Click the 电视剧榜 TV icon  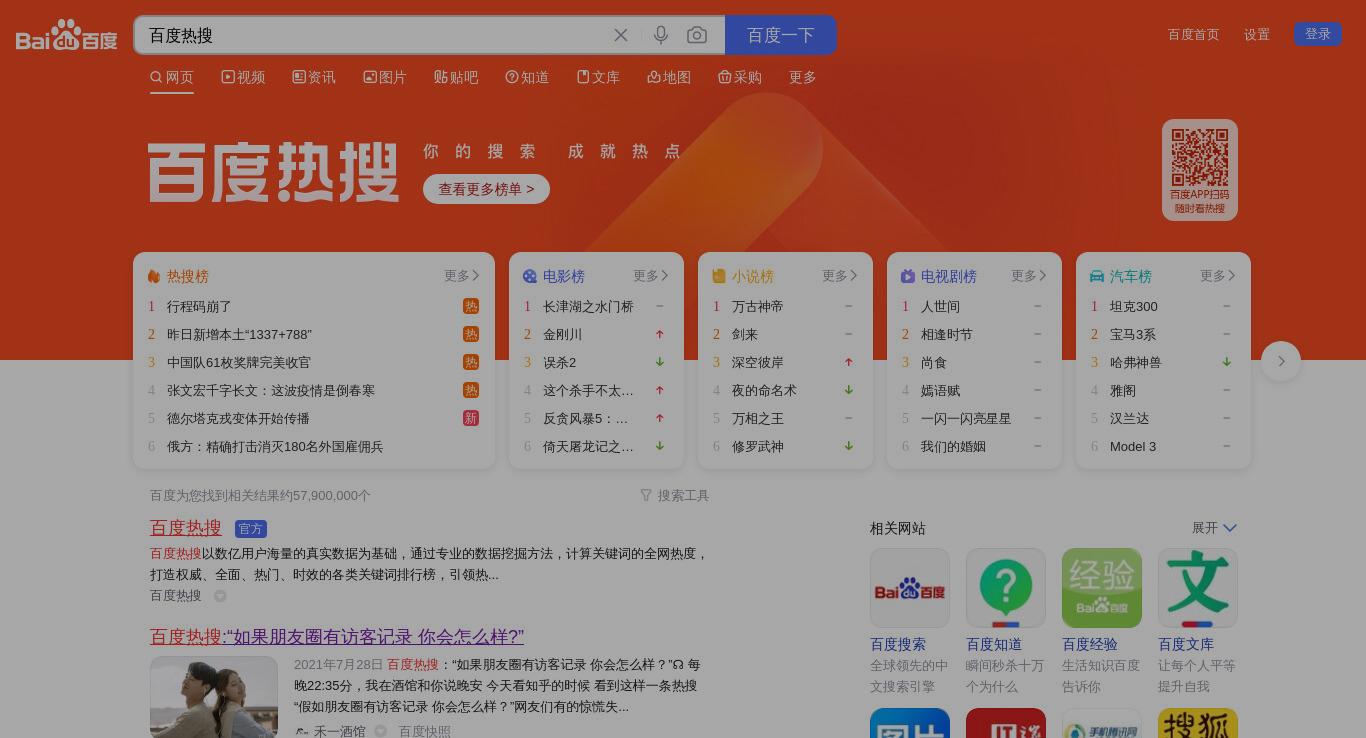click(908, 276)
